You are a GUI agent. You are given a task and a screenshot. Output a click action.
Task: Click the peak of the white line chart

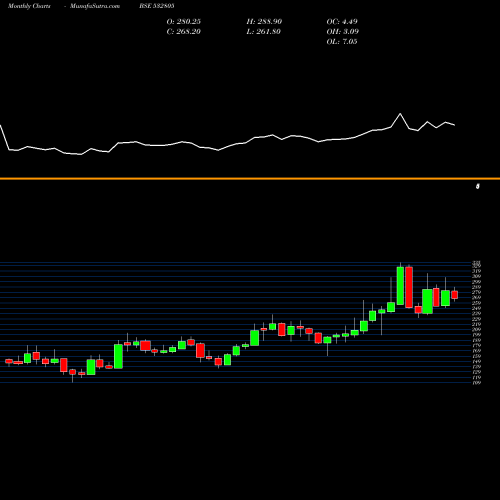coord(400,114)
